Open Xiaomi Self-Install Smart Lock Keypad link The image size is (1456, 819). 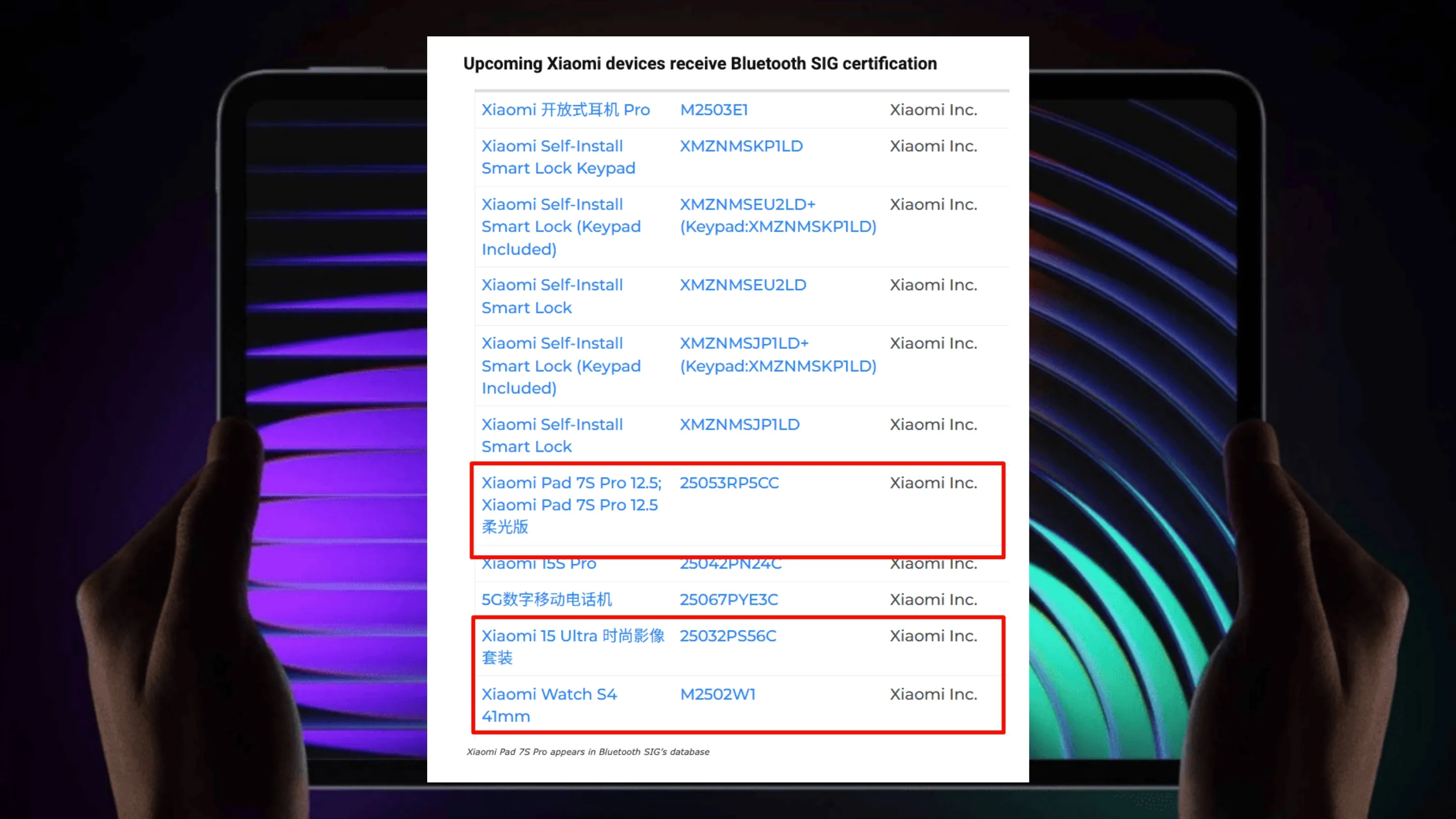point(559,157)
